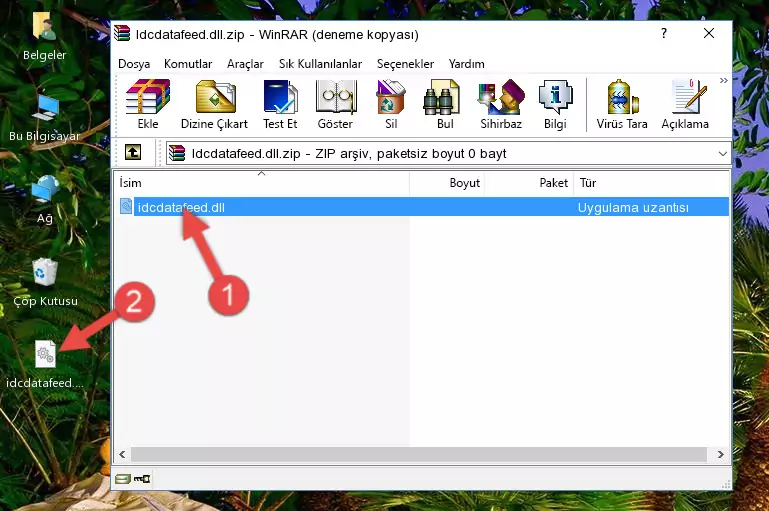The height and width of the screenshot is (511, 769).
Task: Click the idcdatafeed.dll file icon in list
Action: tap(126, 207)
